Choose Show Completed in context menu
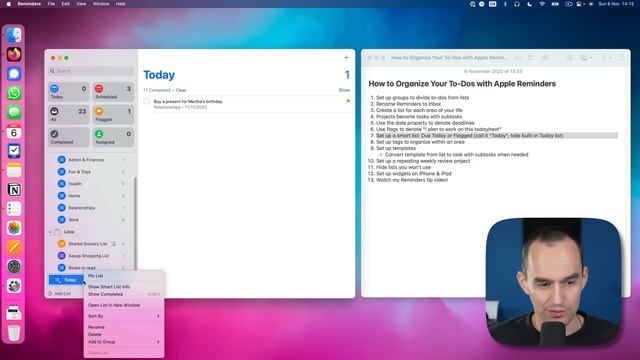This screenshot has height=360, width=640. point(124,294)
